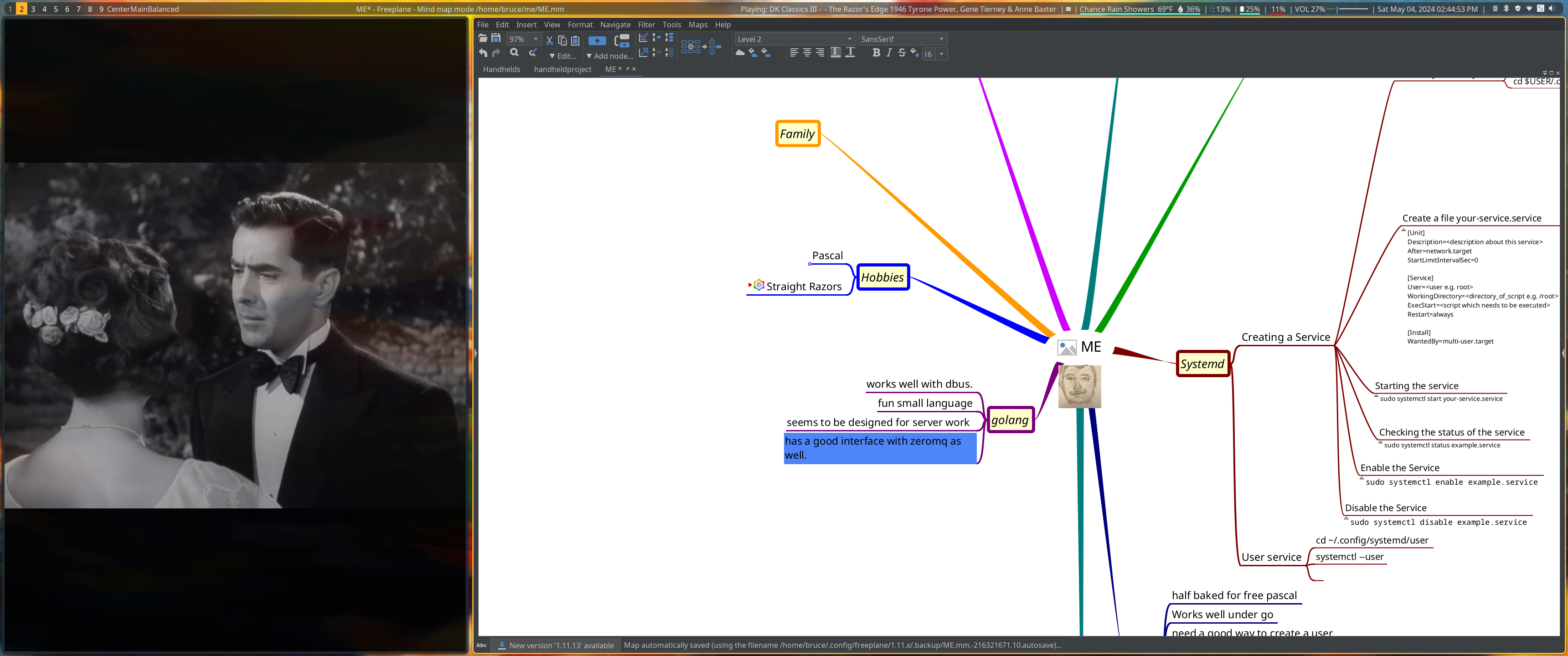The width and height of the screenshot is (1568, 656).
Task: Switch to the handheldproject map tab
Action: click(x=562, y=69)
